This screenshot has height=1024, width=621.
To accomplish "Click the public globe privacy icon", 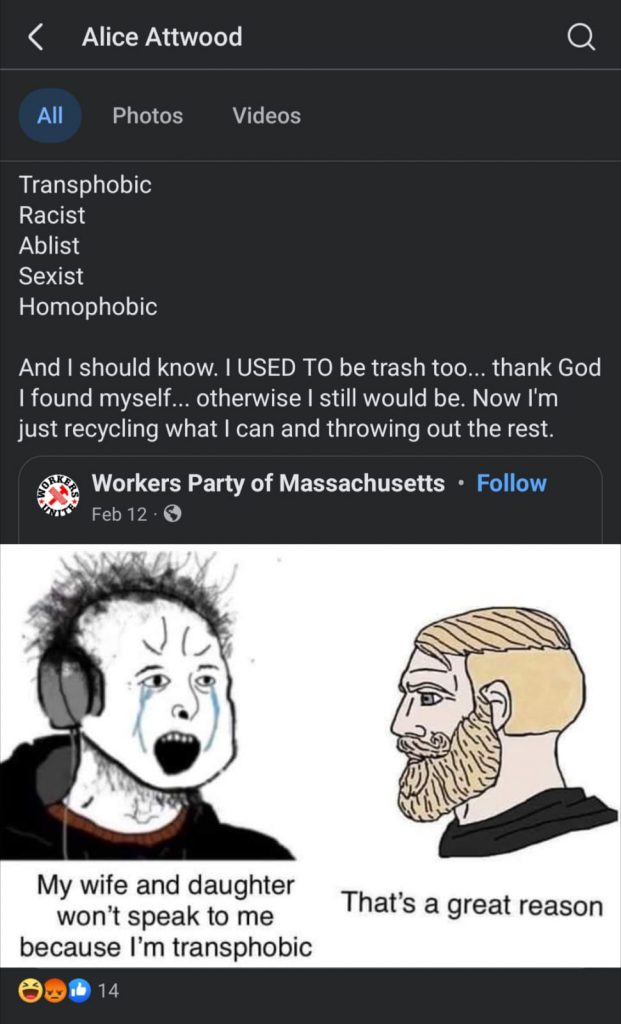I will coord(172,515).
